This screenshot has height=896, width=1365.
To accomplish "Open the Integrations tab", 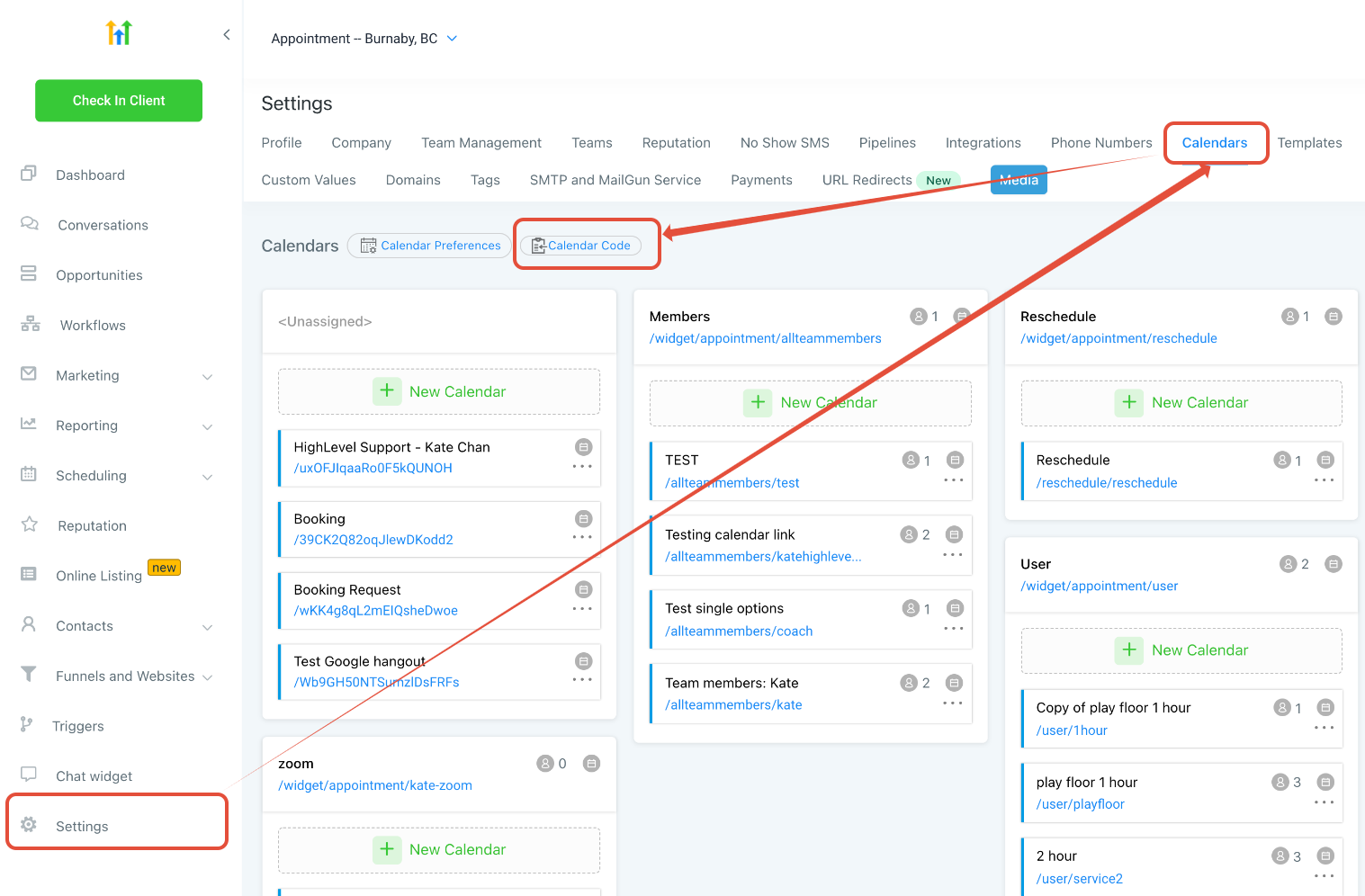I will (983, 143).
